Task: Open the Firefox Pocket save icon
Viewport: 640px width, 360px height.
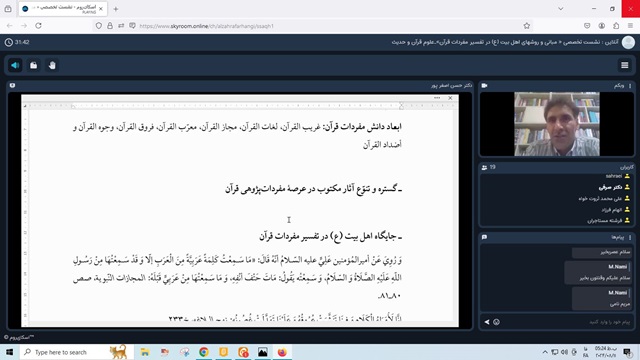Action: pyautogui.click(x=587, y=26)
